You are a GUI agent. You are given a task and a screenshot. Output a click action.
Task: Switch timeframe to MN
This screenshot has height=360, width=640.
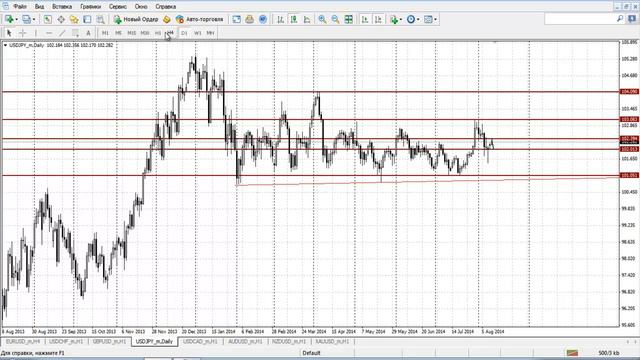pos(210,33)
